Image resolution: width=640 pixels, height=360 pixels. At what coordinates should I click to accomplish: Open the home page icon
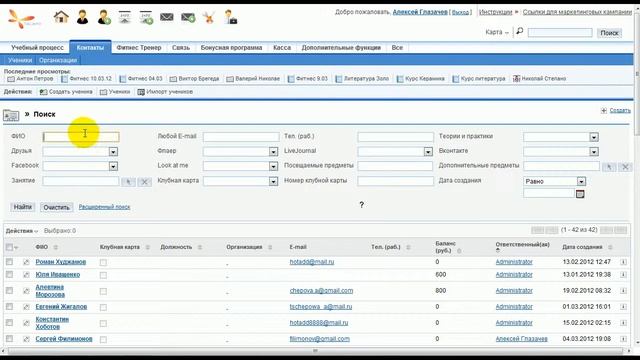[61, 17]
